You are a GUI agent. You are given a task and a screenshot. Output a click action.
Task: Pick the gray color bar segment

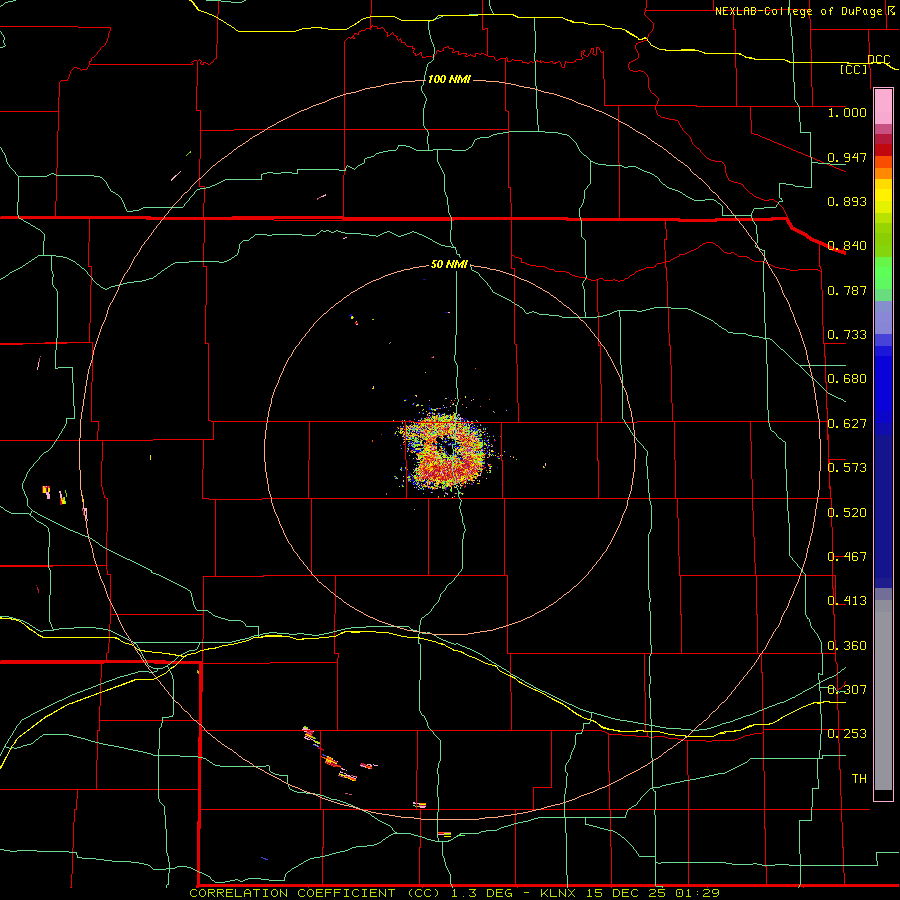coord(883,695)
